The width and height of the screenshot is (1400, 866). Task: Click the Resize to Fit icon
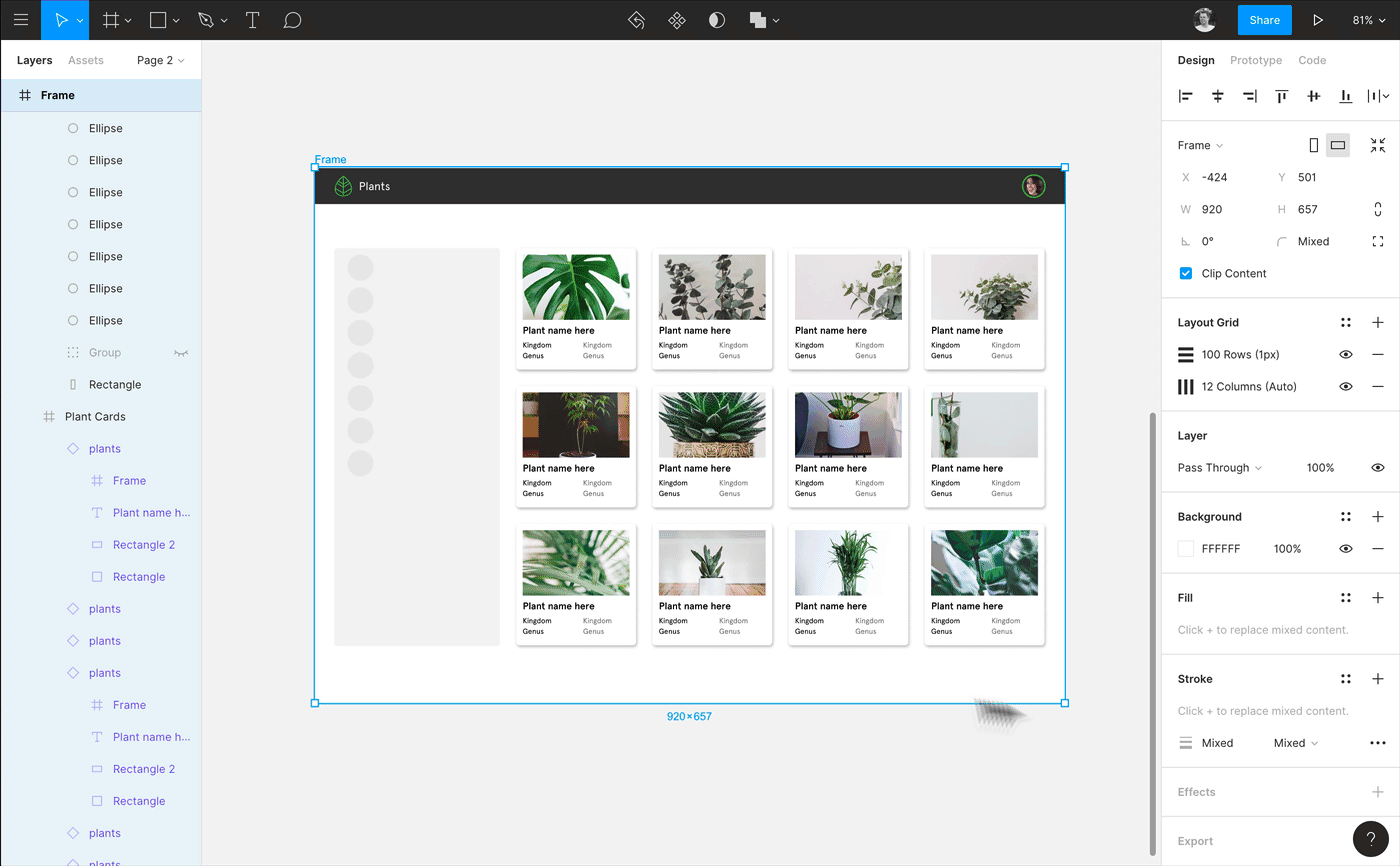tap(1378, 145)
